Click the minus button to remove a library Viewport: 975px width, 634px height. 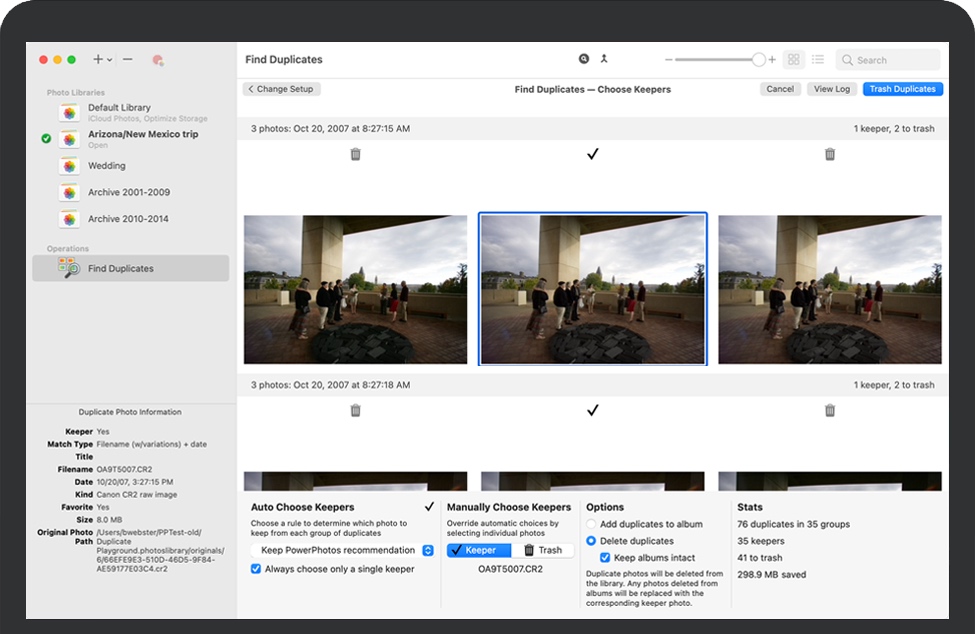[x=128, y=60]
